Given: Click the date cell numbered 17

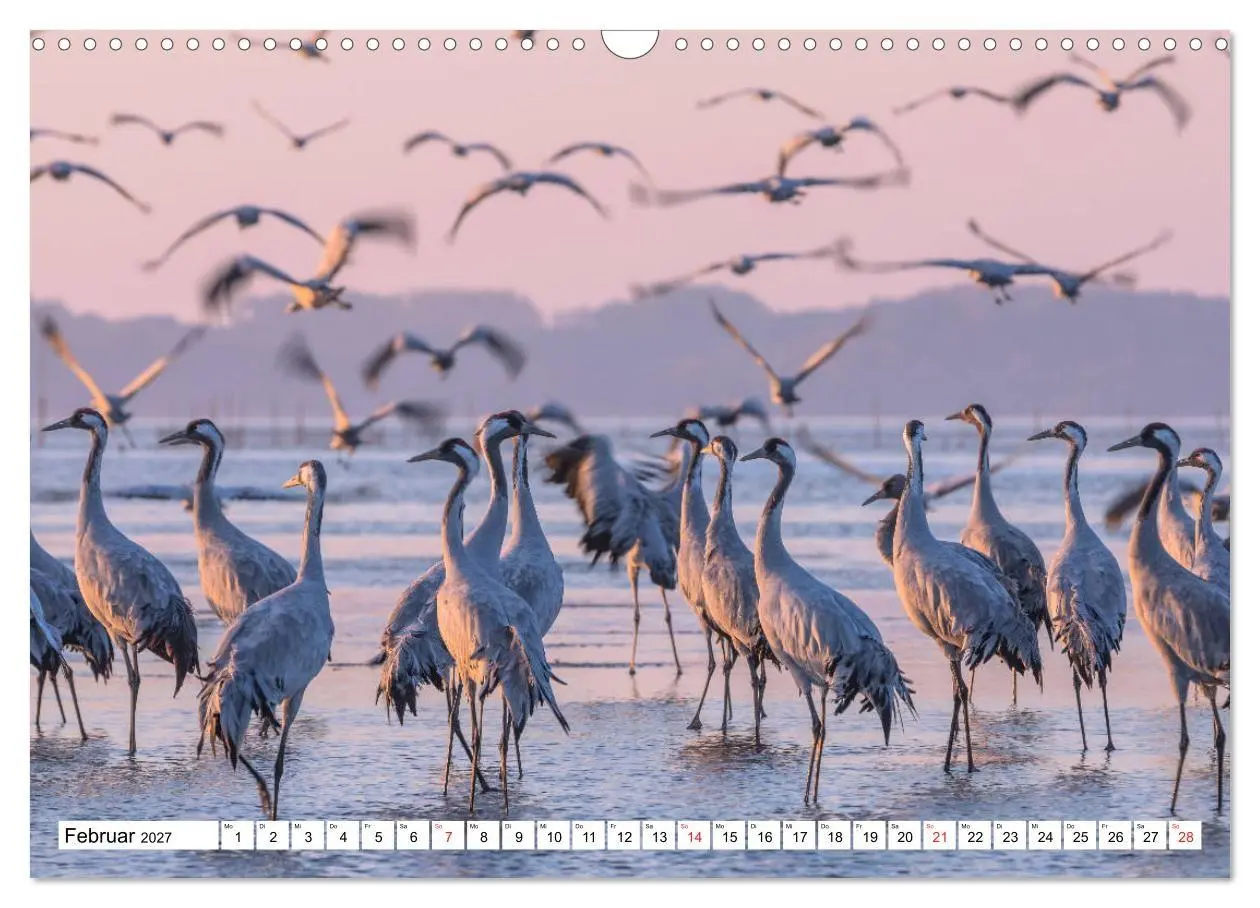Looking at the screenshot, I should tap(799, 836).
